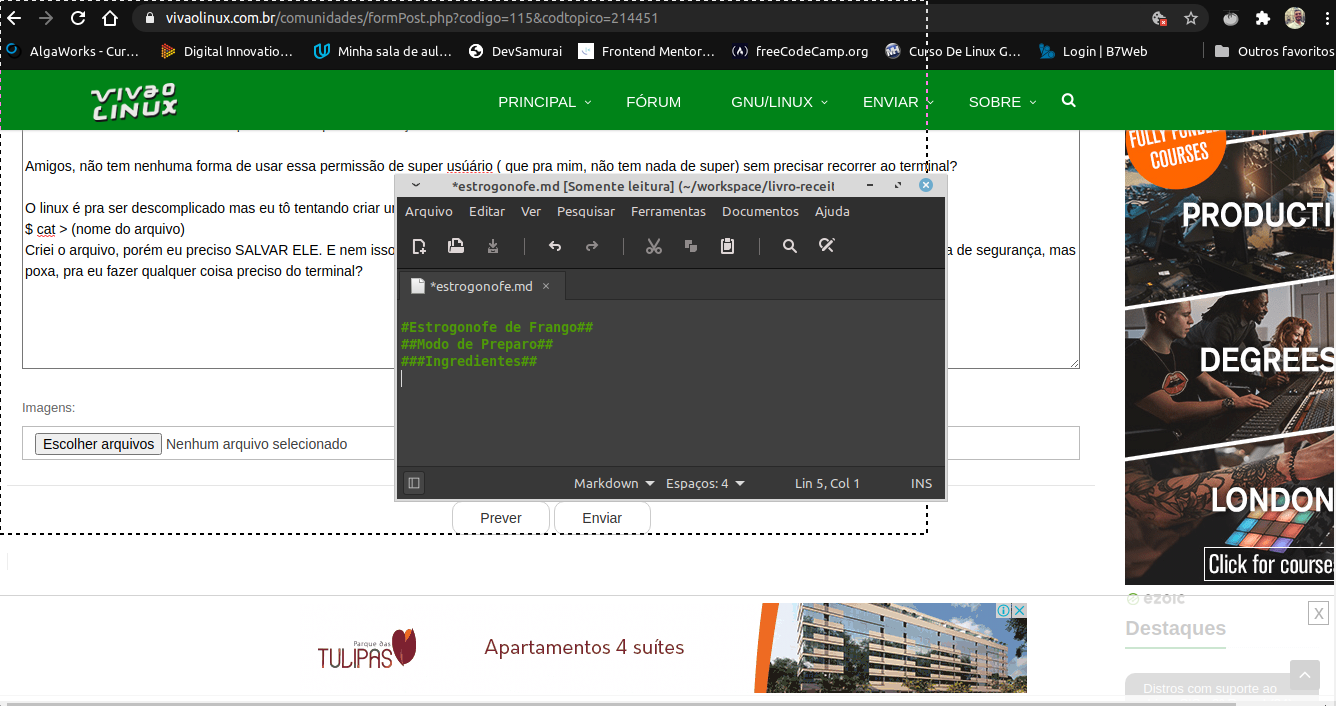Open the find magnifier in editor toolbar

pos(790,246)
